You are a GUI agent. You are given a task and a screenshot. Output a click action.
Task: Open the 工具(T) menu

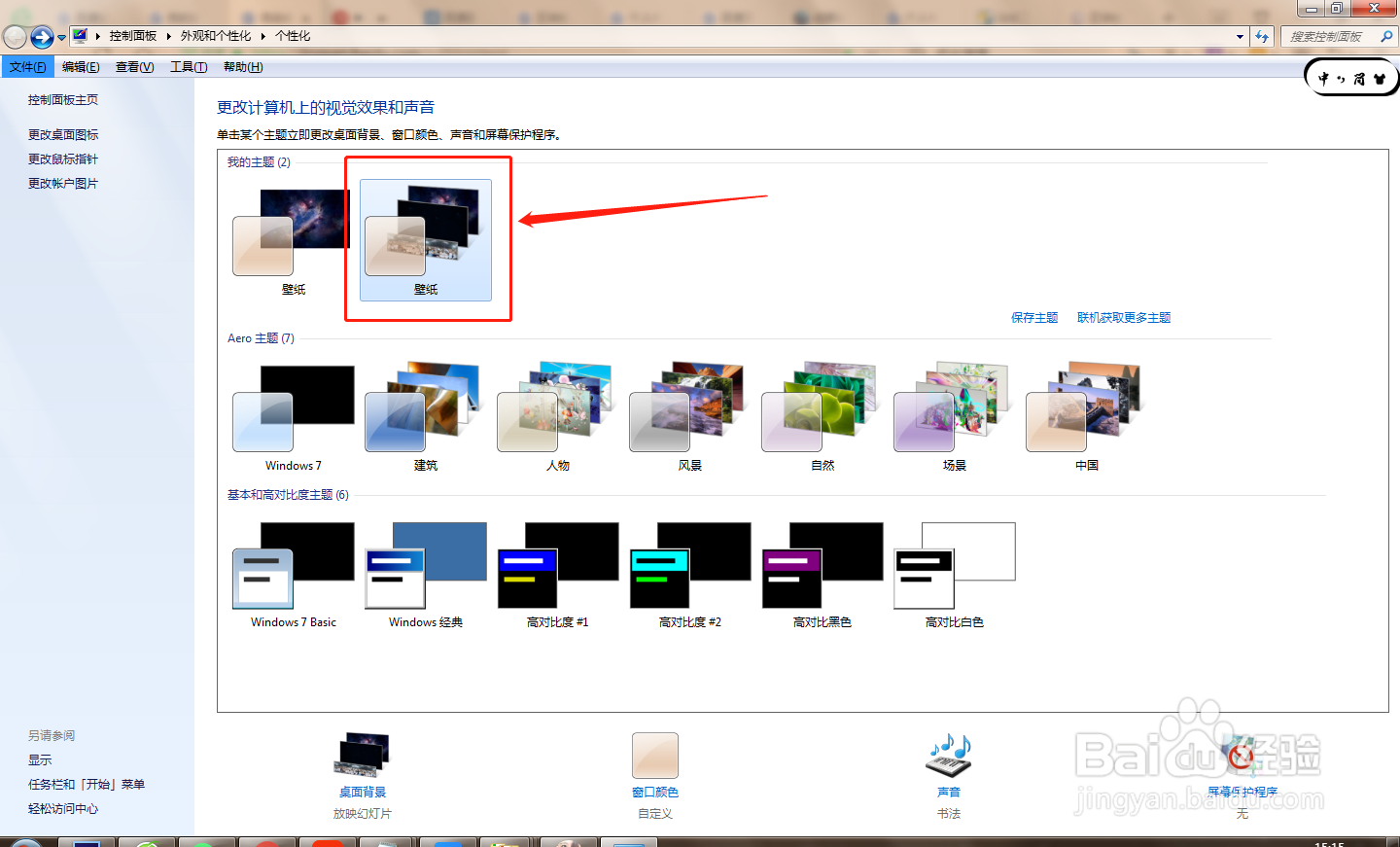(189, 67)
